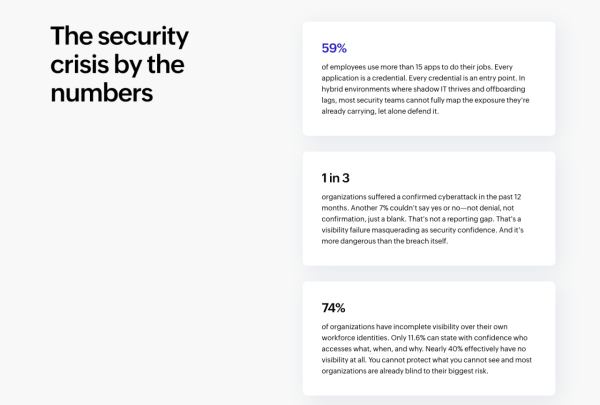600x405 pixels.
Task: Click the line mentioning shadow IT thrives
Action: (423, 89)
